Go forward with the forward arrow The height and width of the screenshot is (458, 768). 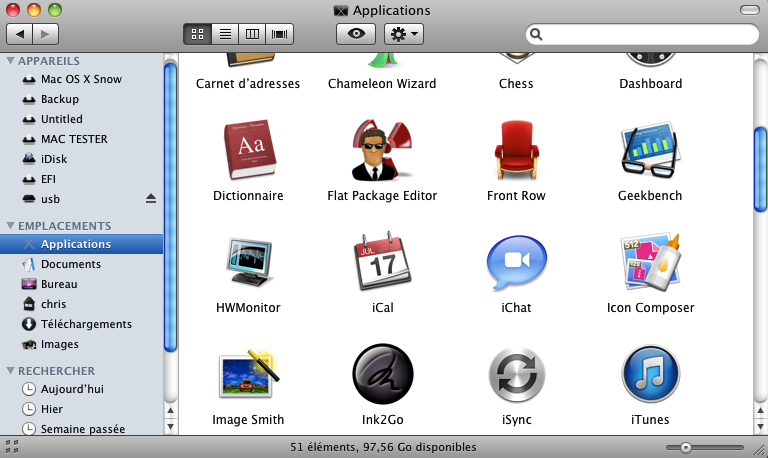(x=46, y=34)
